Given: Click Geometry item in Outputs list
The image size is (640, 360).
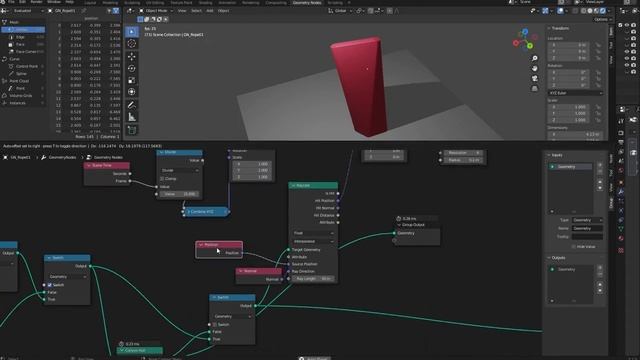Looking at the screenshot, I should pos(571,269).
